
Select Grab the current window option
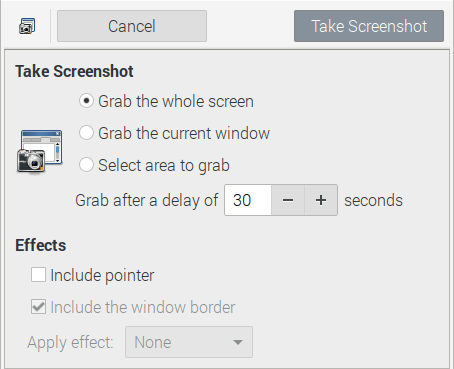tap(86, 133)
